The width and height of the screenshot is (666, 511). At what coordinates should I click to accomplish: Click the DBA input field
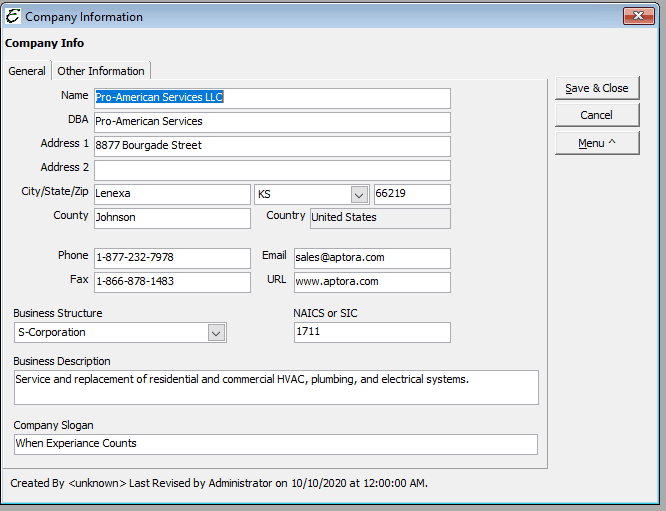tap(272, 122)
